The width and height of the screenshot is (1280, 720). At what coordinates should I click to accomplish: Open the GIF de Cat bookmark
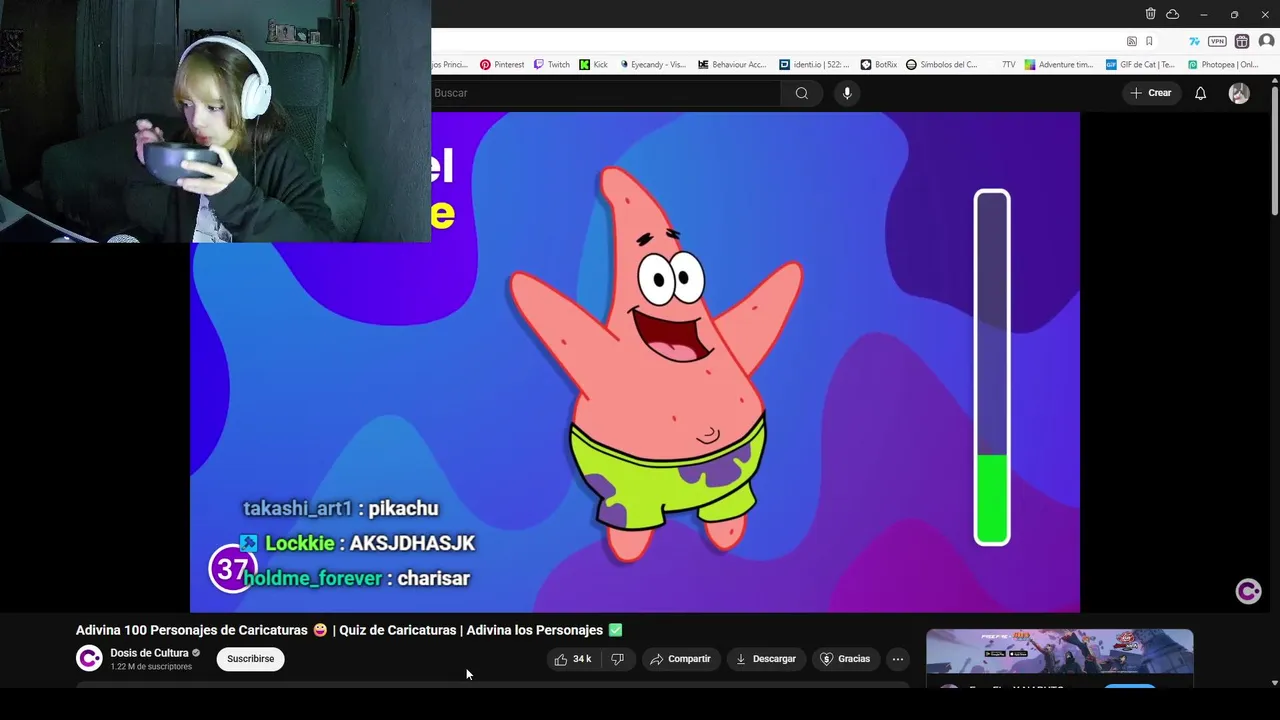click(x=1140, y=65)
